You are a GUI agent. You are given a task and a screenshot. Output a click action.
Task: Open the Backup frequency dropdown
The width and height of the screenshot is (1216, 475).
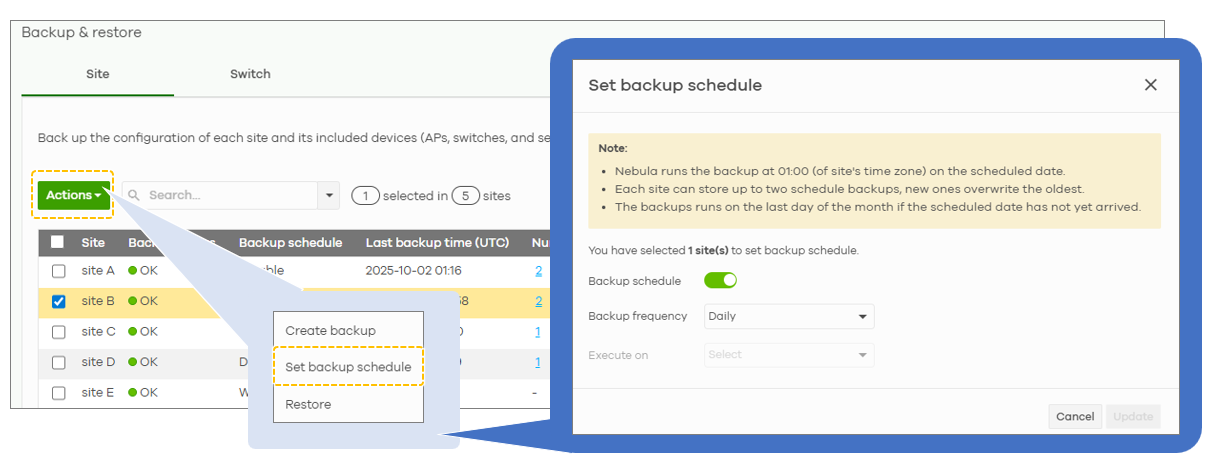pos(788,317)
